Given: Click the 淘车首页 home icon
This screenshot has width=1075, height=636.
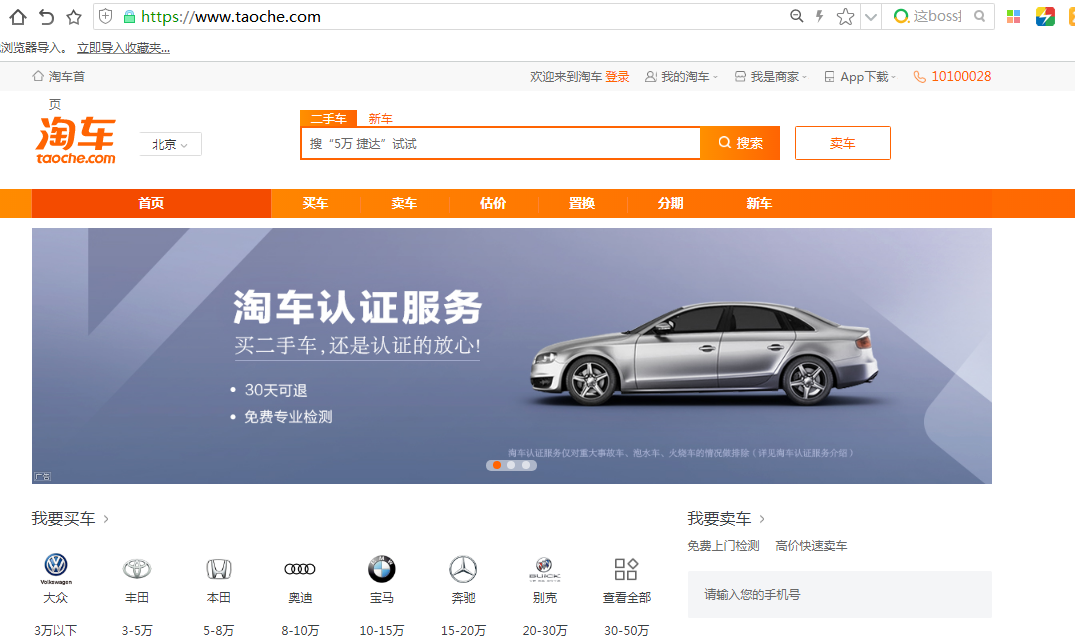Looking at the screenshot, I should [38, 76].
